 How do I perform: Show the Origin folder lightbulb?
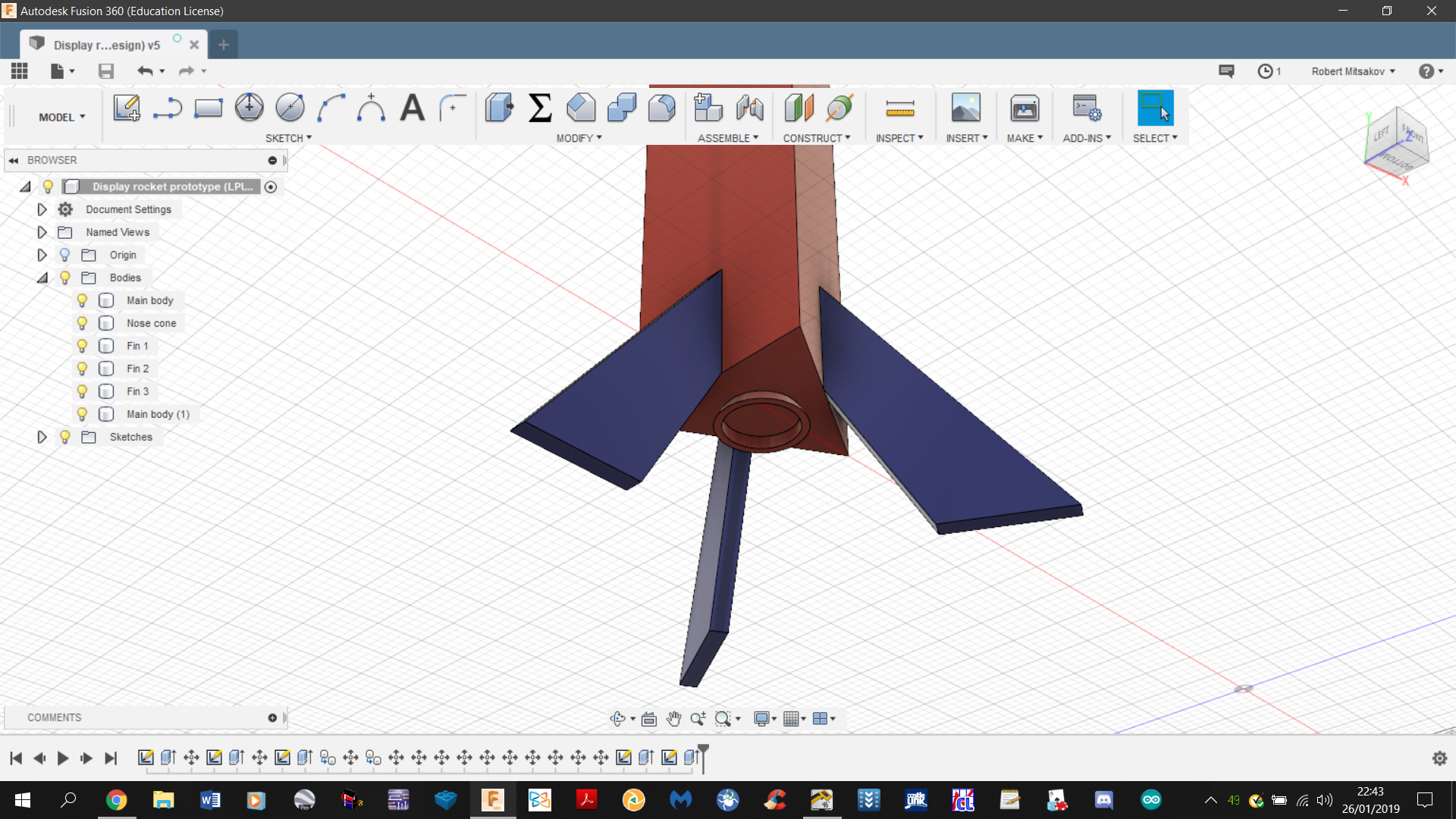pyautogui.click(x=65, y=255)
